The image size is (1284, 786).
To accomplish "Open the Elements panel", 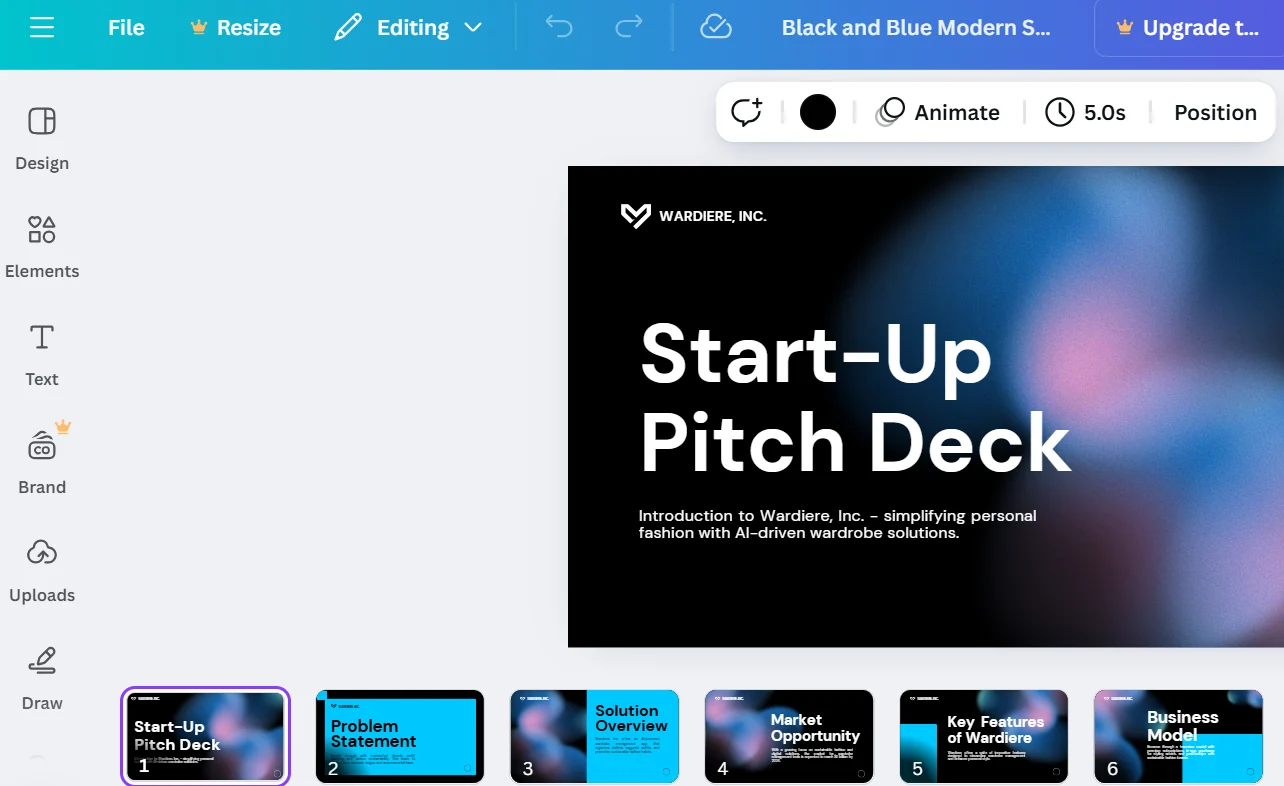I will coord(42,245).
